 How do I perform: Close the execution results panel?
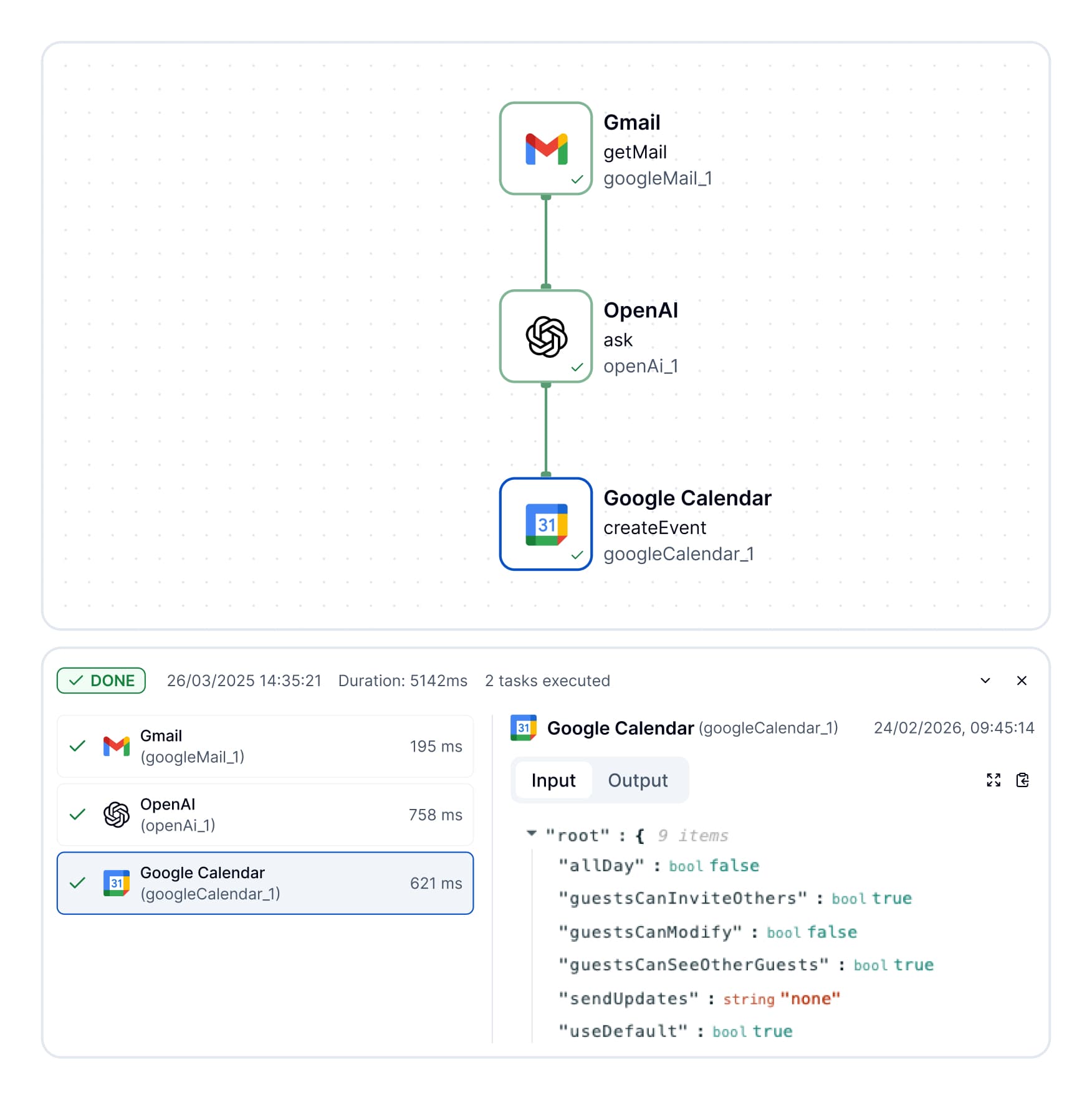[1022, 681]
